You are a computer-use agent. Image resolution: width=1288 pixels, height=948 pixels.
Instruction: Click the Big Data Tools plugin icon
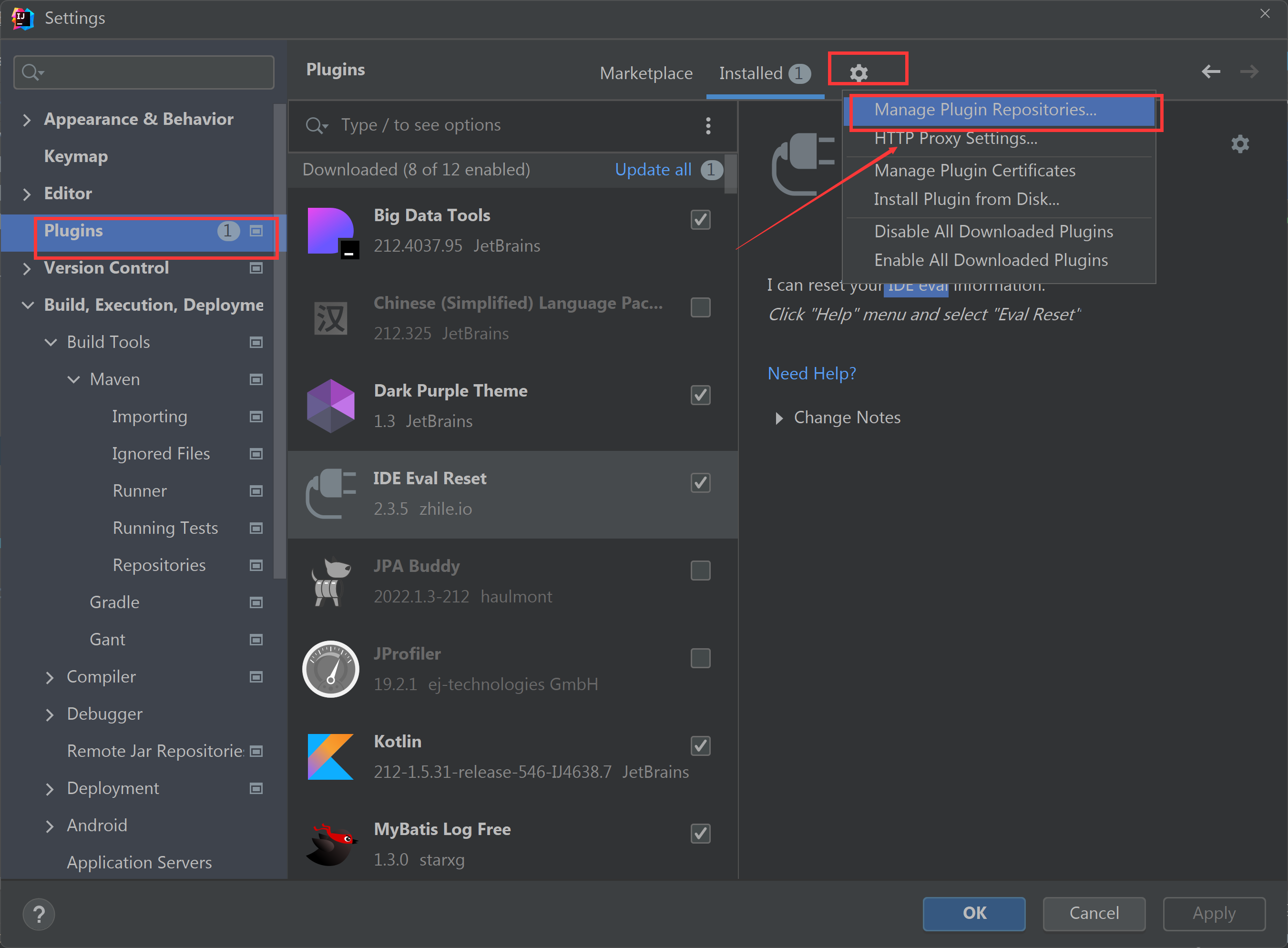point(333,233)
